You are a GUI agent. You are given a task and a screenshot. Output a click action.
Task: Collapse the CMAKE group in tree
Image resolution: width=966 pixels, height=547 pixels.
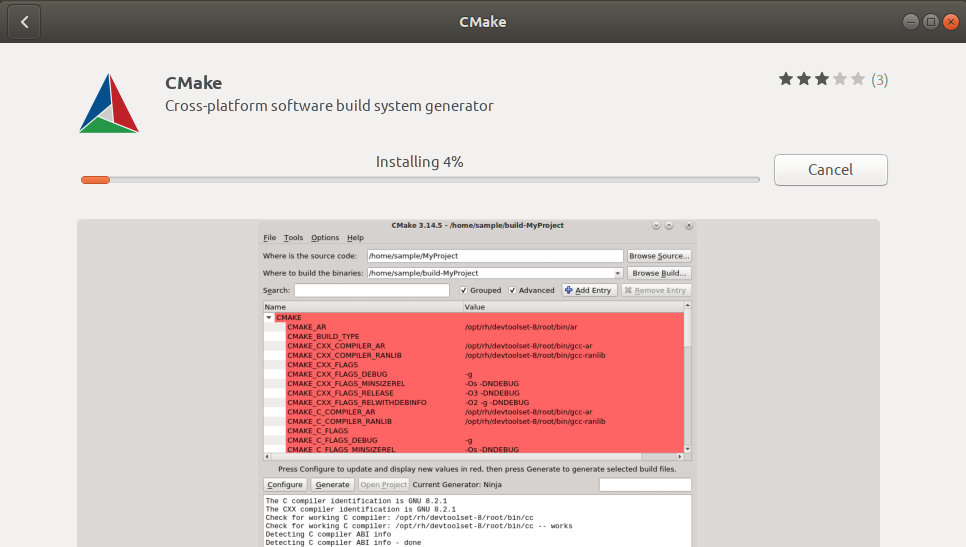tap(268, 318)
